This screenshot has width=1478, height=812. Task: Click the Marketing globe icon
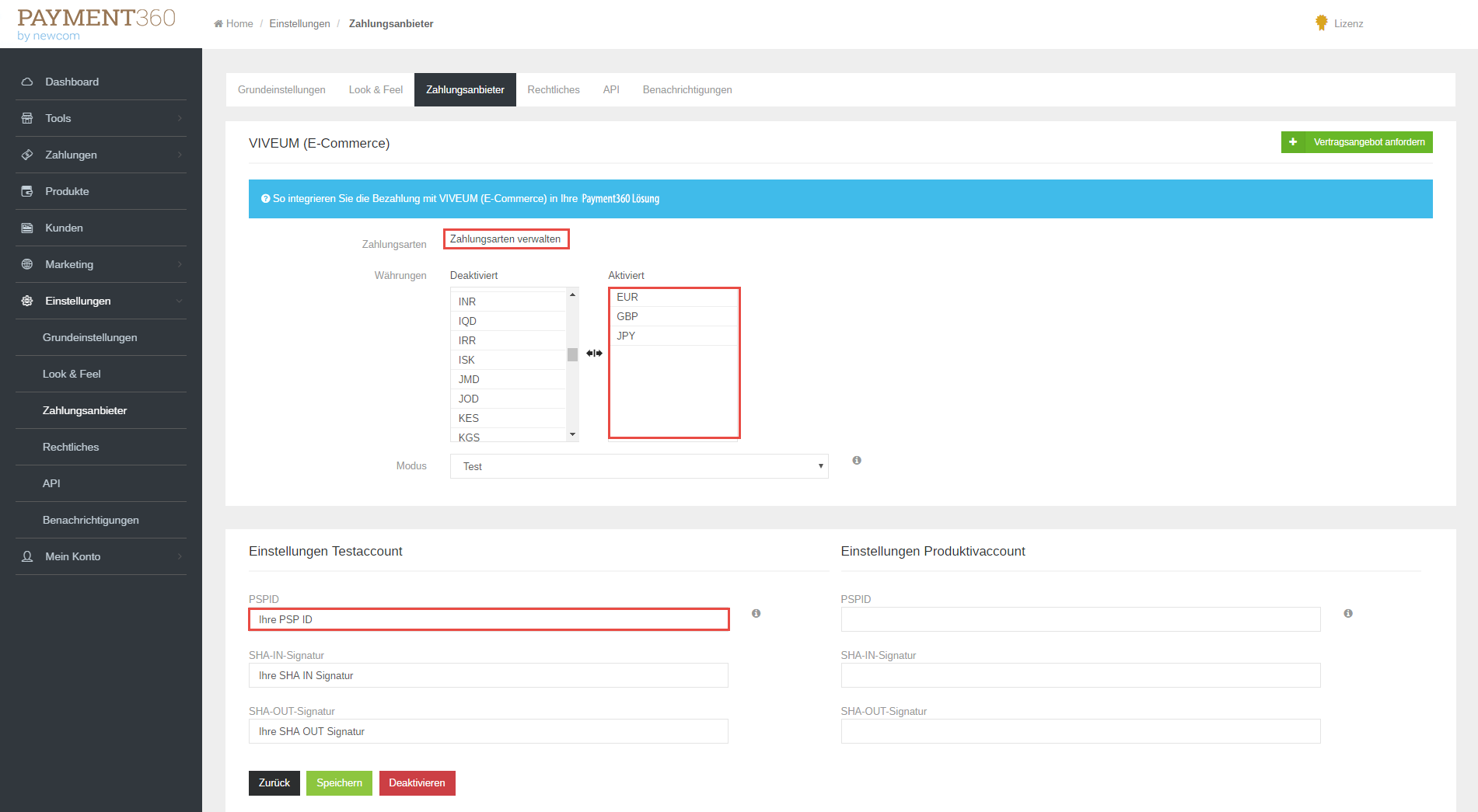(27, 264)
